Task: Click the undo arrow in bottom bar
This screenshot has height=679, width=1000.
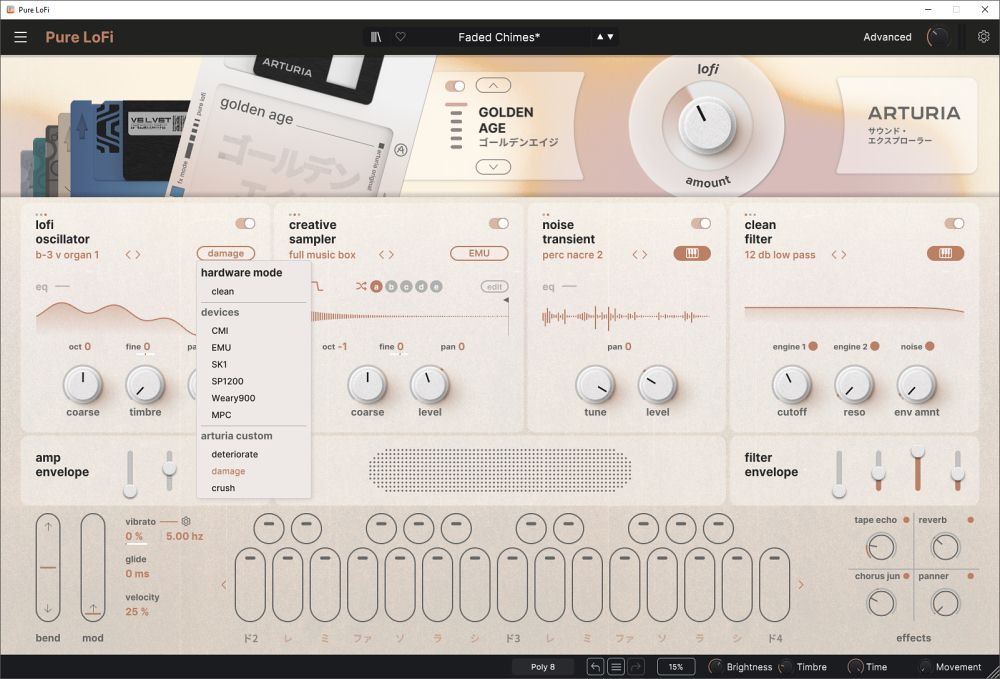Action: point(595,667)
